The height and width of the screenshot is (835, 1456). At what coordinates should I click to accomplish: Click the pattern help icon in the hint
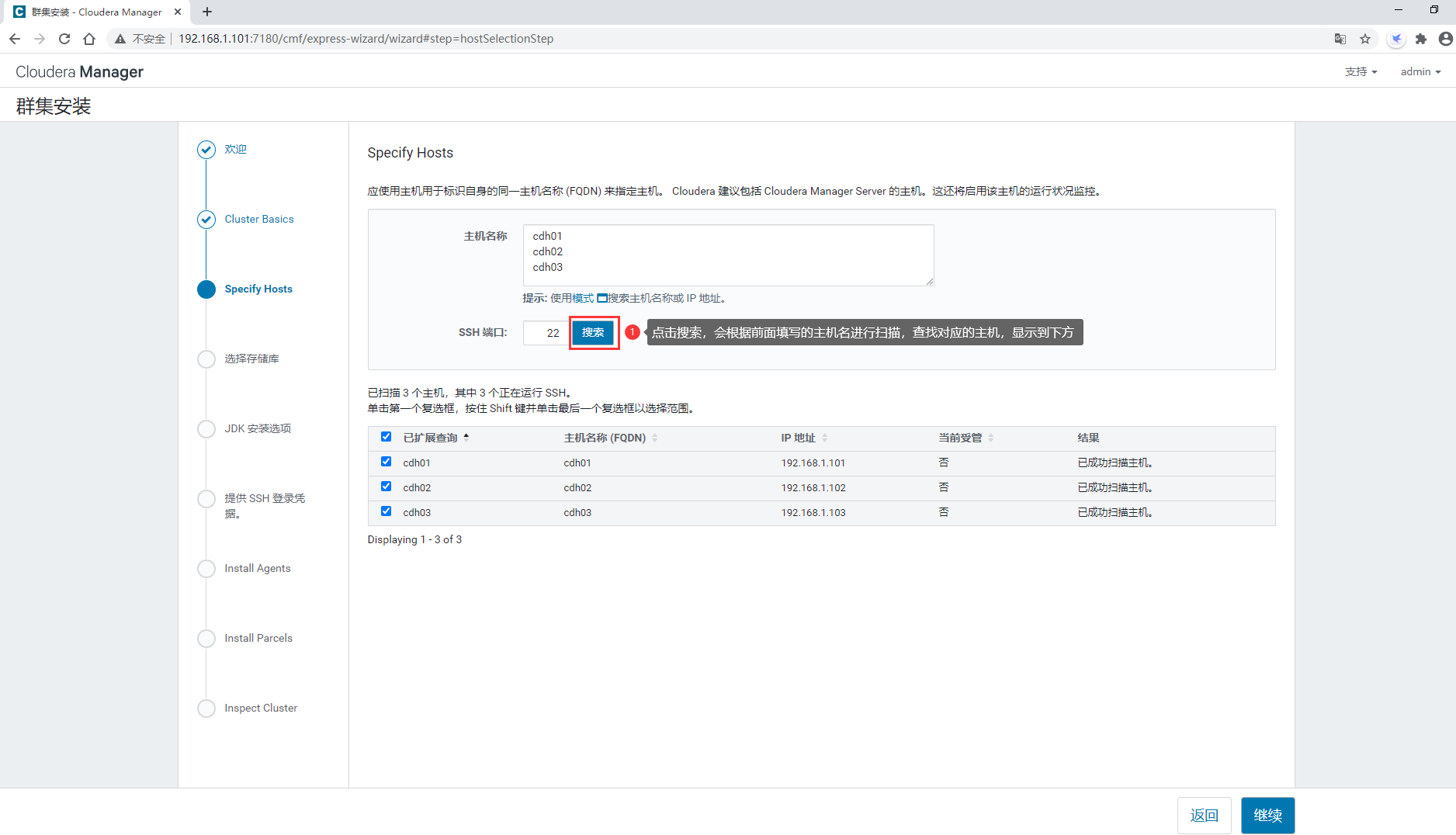point(601,298)
